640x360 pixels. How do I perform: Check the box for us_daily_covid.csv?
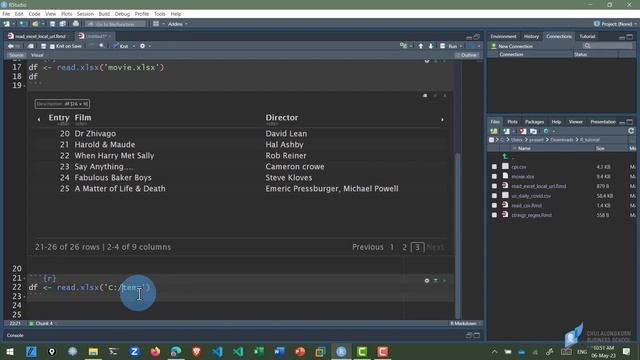494,196
